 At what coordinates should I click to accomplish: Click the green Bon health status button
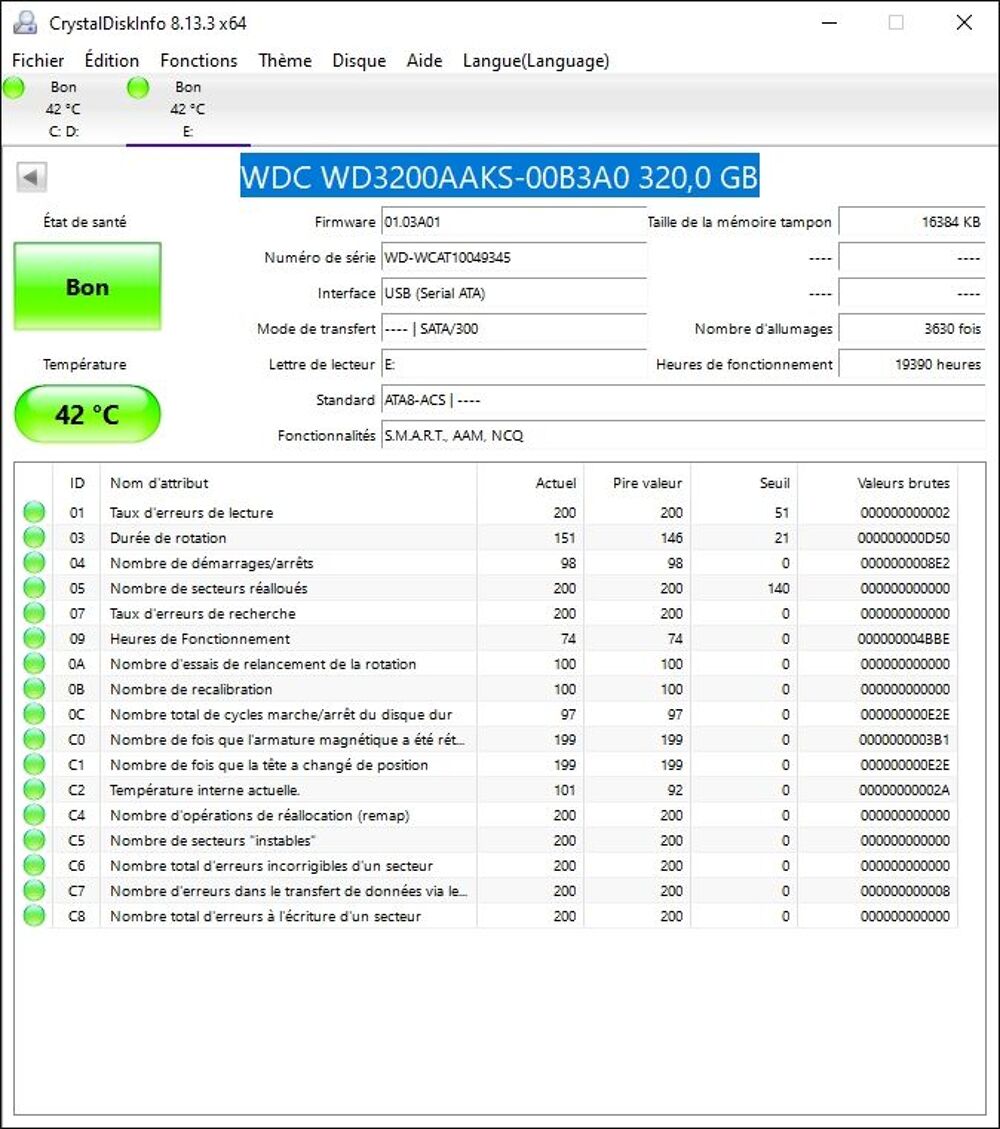tap(87, 287)
